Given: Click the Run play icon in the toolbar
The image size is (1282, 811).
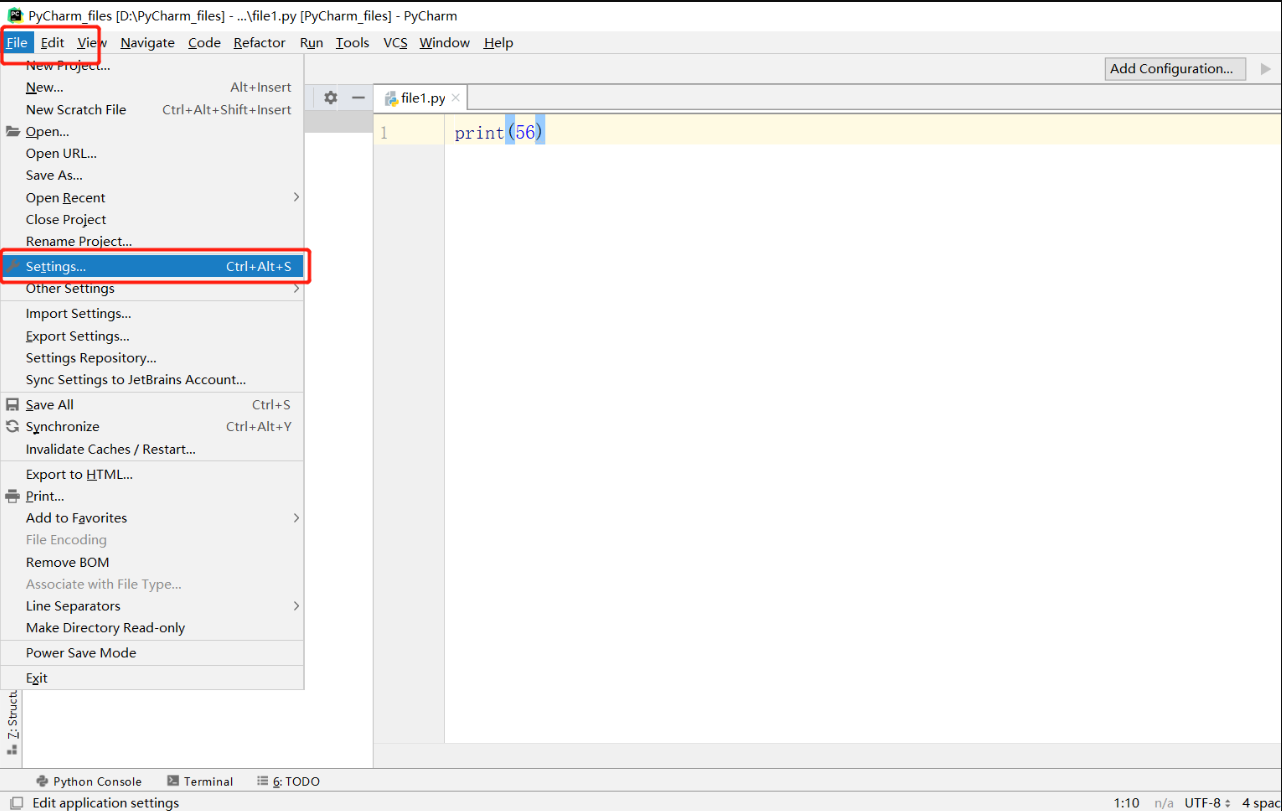Looking at the screenshot, I should pyautogui.click(x=1265, y=69).
